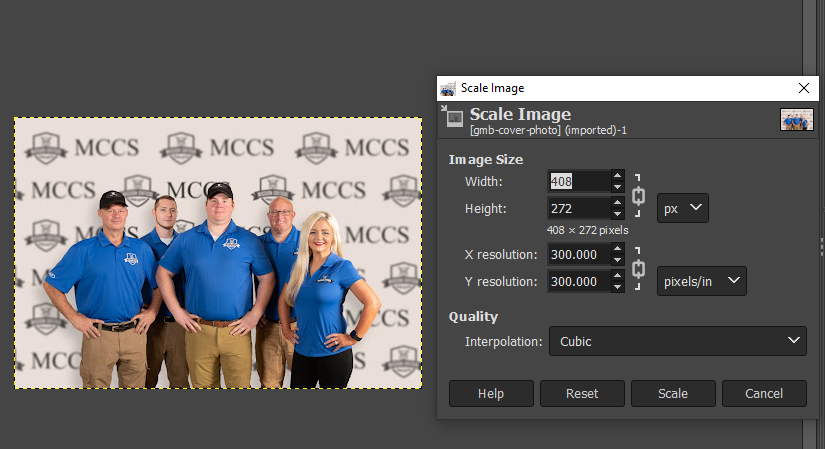Click the Width input field
The width and height of the screenshot is (825, 449).
pyautogui.click(x=579, y=181)
